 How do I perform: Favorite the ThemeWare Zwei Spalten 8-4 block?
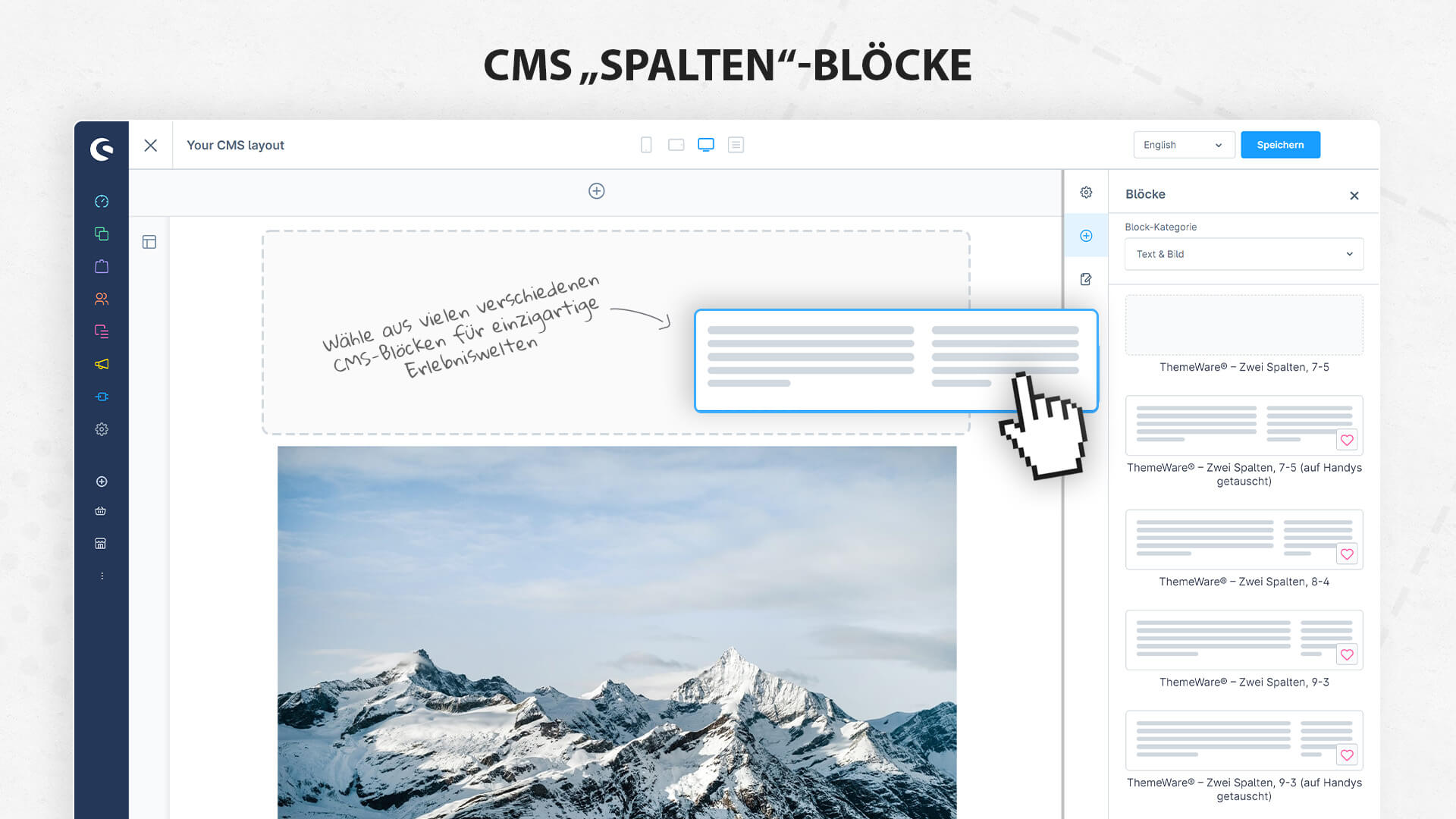click(x=1348, y=554)
